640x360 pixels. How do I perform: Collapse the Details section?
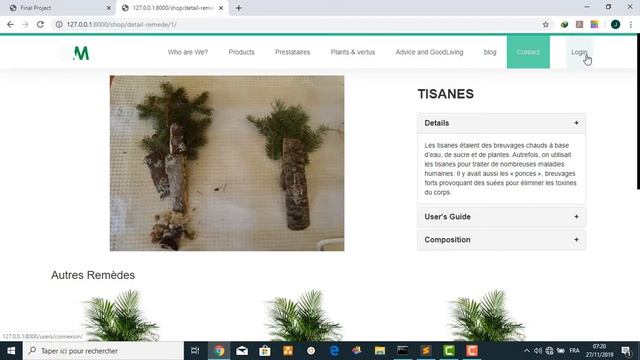pyautogui.click(x=501, y=123)
